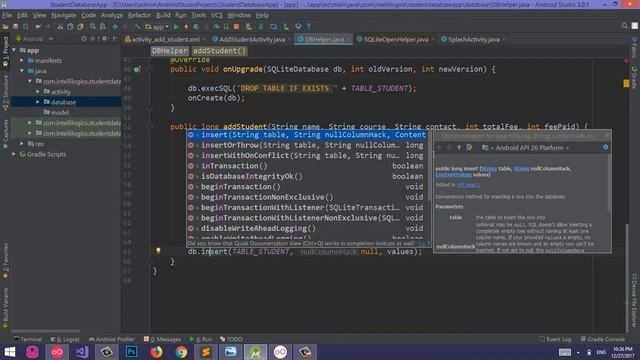Viewport: 640px width, 360px height.
Task: Click the scroll from source target icon
Action: tap(84, 38)
